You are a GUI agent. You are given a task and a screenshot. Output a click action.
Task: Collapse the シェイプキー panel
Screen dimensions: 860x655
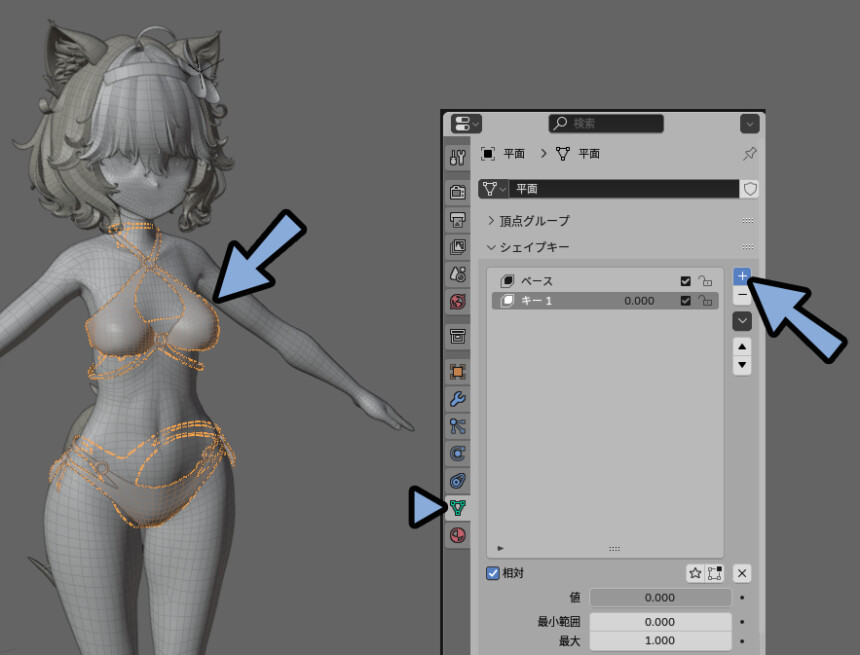click(x=529, y=247)
